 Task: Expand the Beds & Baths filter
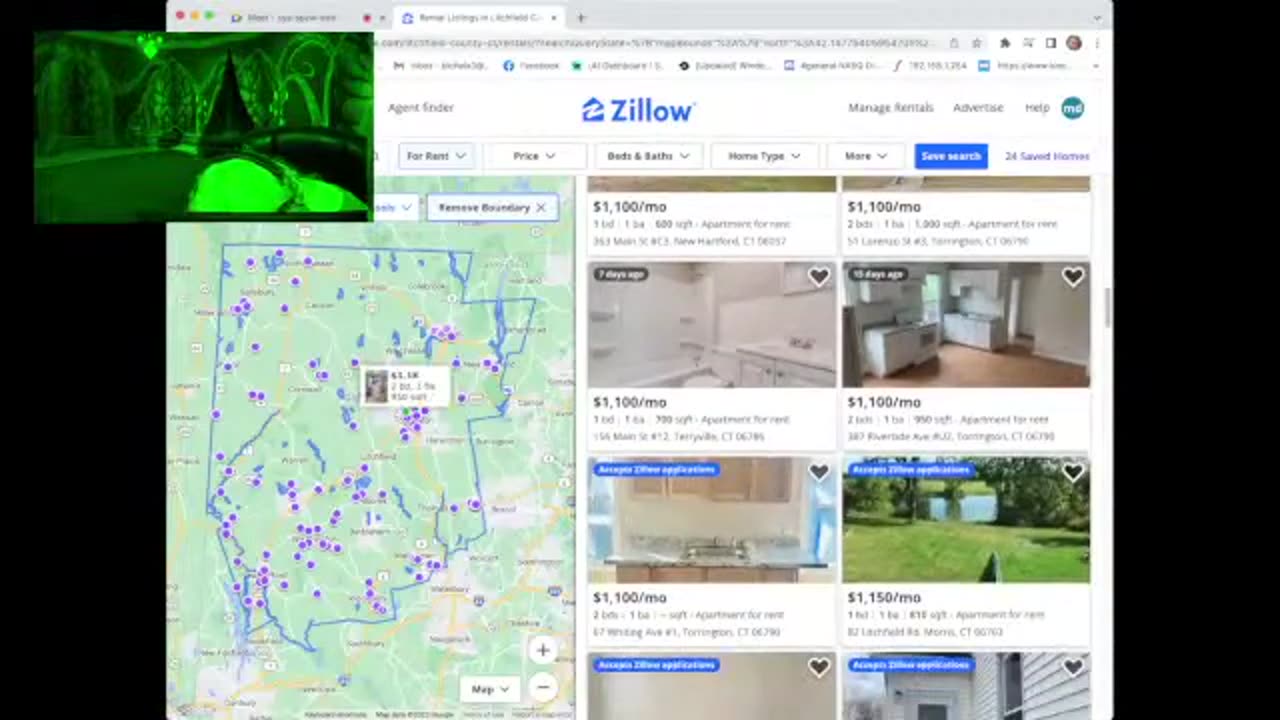coord(648,156)
